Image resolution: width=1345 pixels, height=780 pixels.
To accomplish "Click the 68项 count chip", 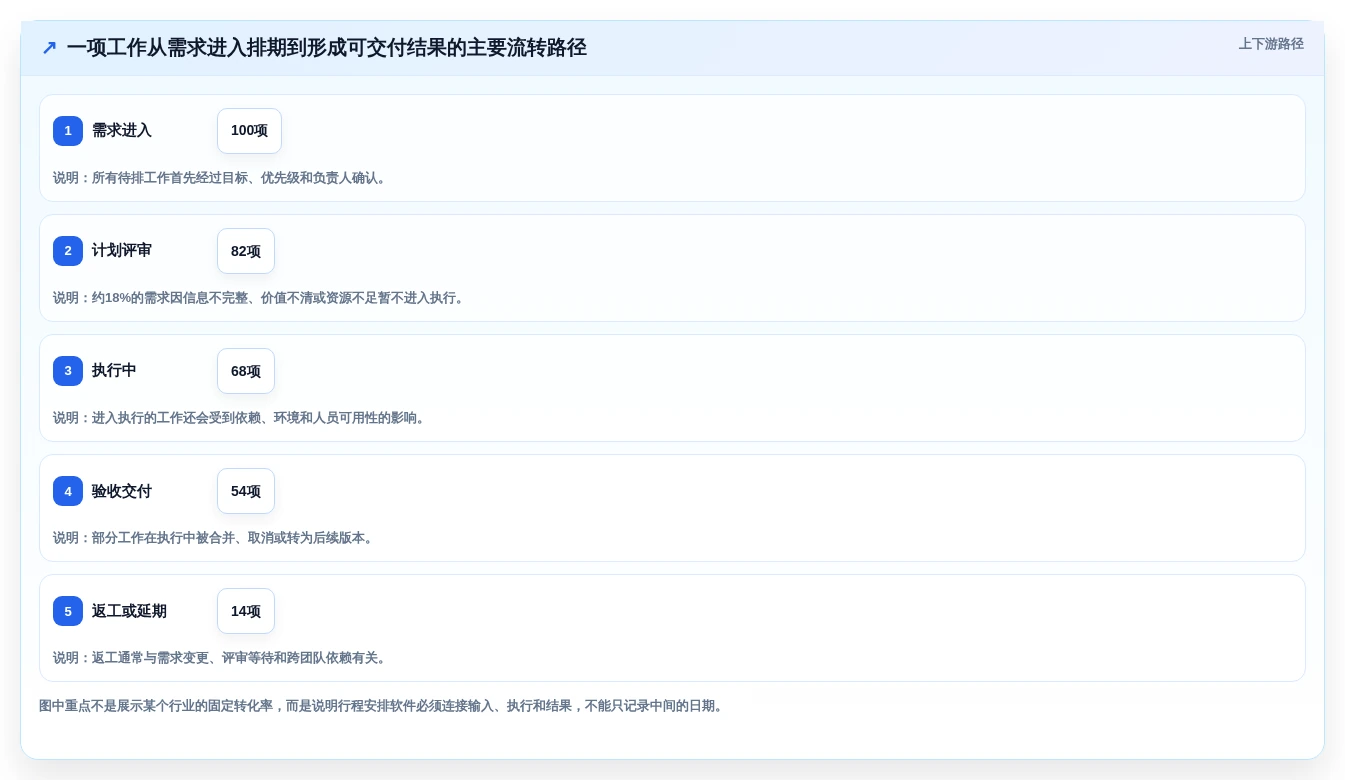I will click(x=246, y=371).
